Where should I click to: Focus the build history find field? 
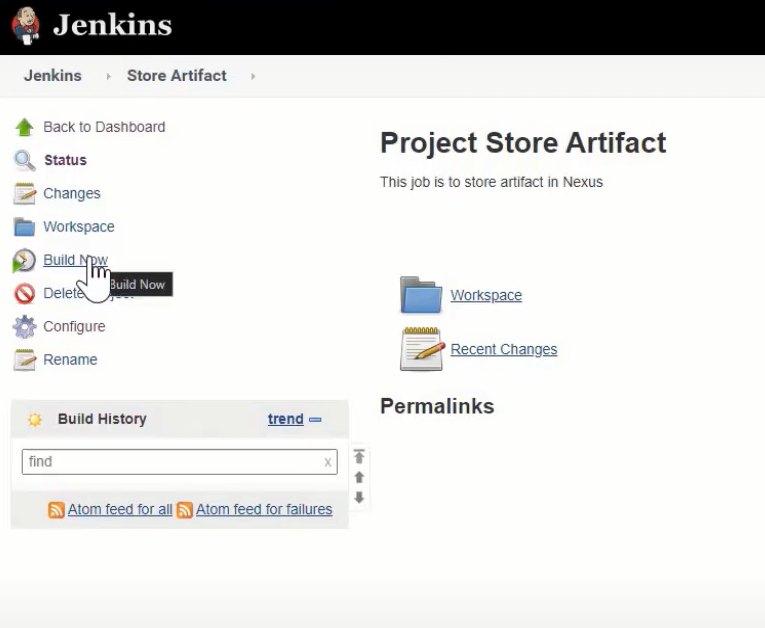(180, 462)
